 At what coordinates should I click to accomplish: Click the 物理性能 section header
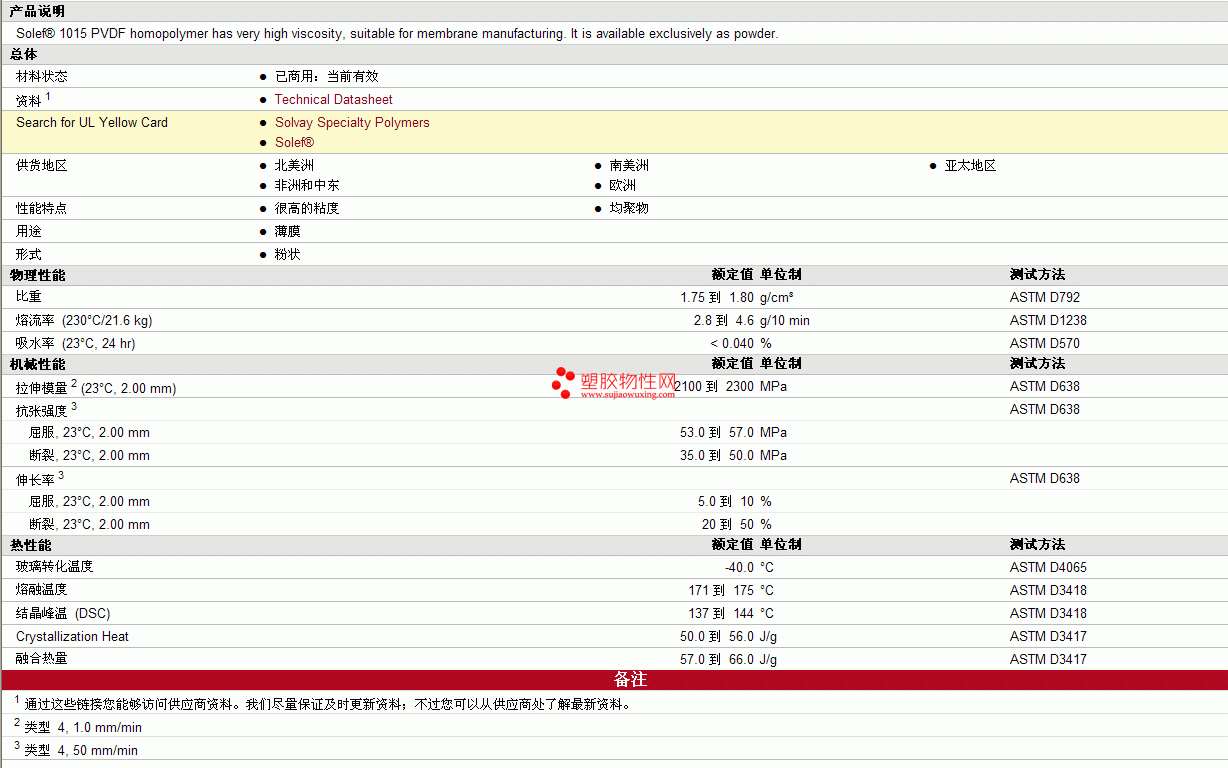tap(37, 275)
